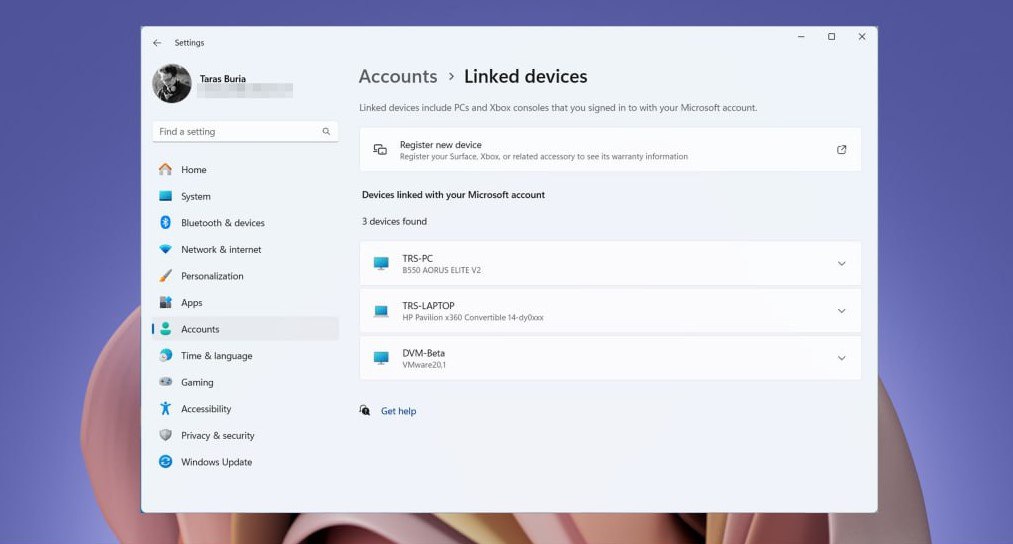This screenshot has width=1013, height=544.
Task: Click the Personalization paintbrush icon
Action: (x=165, y=276)
